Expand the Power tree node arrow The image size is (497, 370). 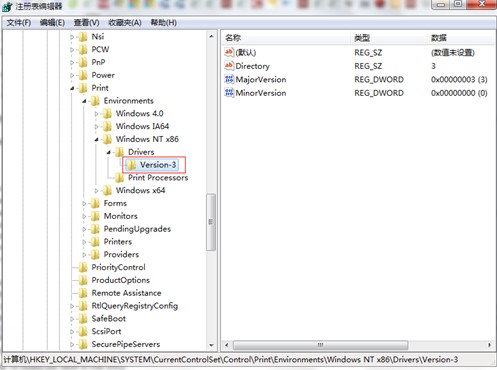click(72, 75)
